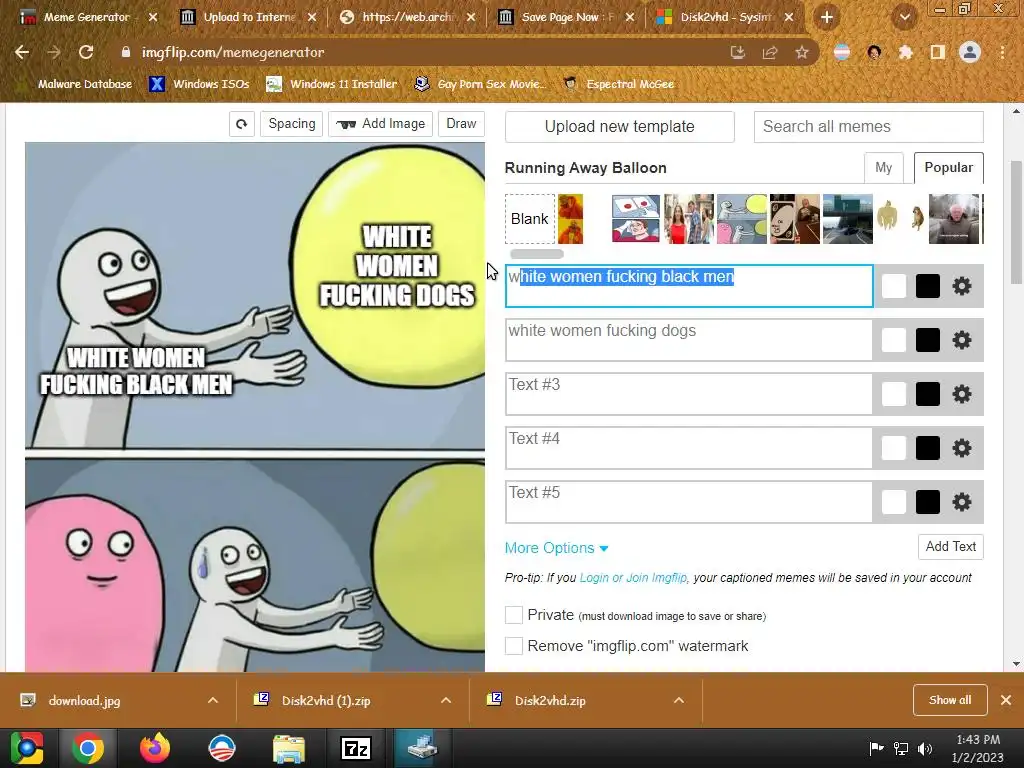The image size is (1024, 768).
Task: Click the Text #3 input box
Action: pos(689,394)
